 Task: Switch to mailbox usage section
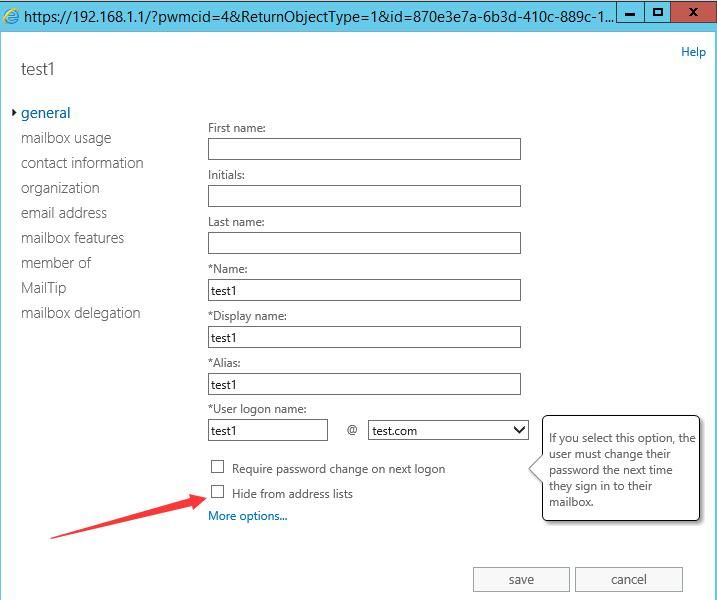pos(66,138)
